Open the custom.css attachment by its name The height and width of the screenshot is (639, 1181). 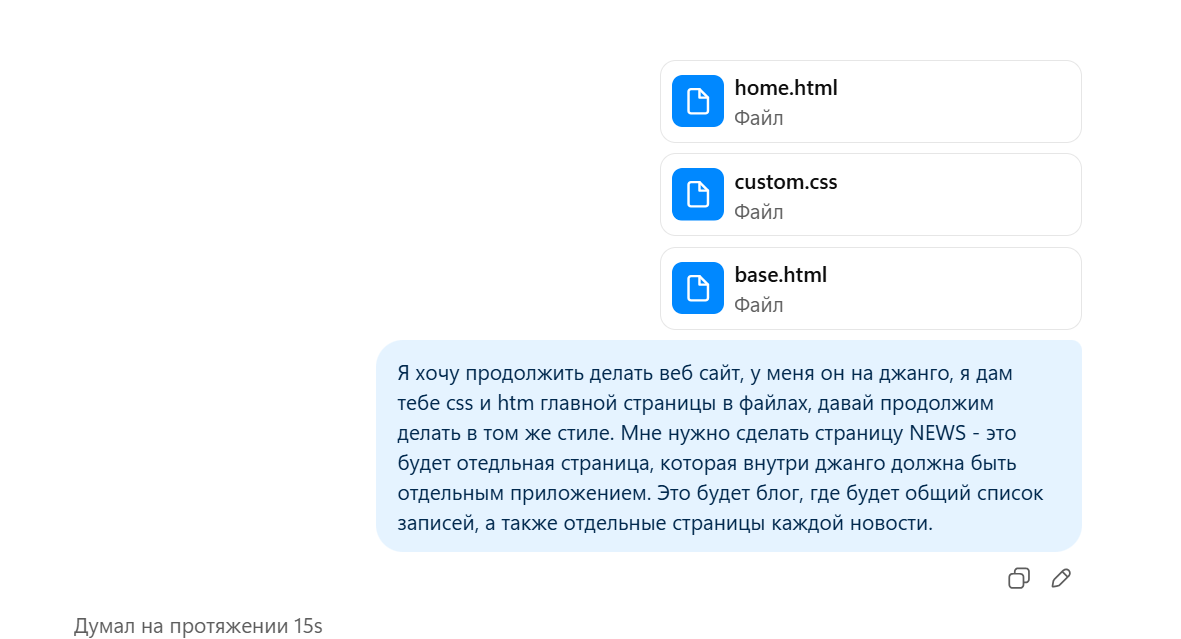tap(785, 182)
